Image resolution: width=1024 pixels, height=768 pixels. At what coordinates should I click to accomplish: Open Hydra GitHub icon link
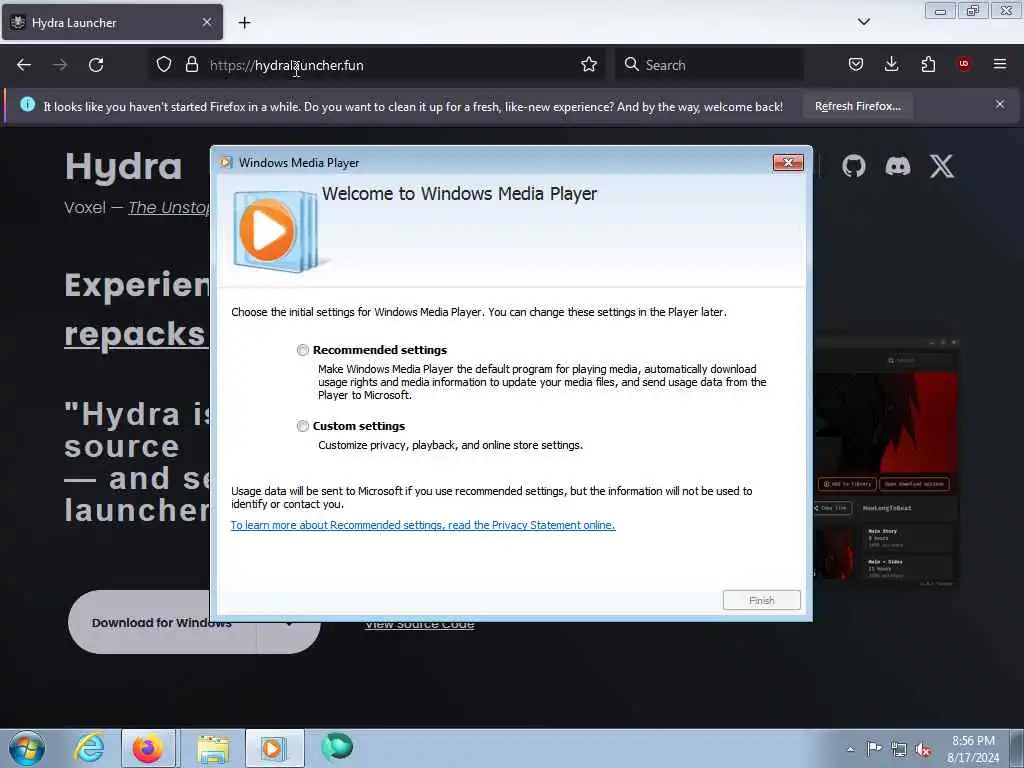[x=854, y=166]
